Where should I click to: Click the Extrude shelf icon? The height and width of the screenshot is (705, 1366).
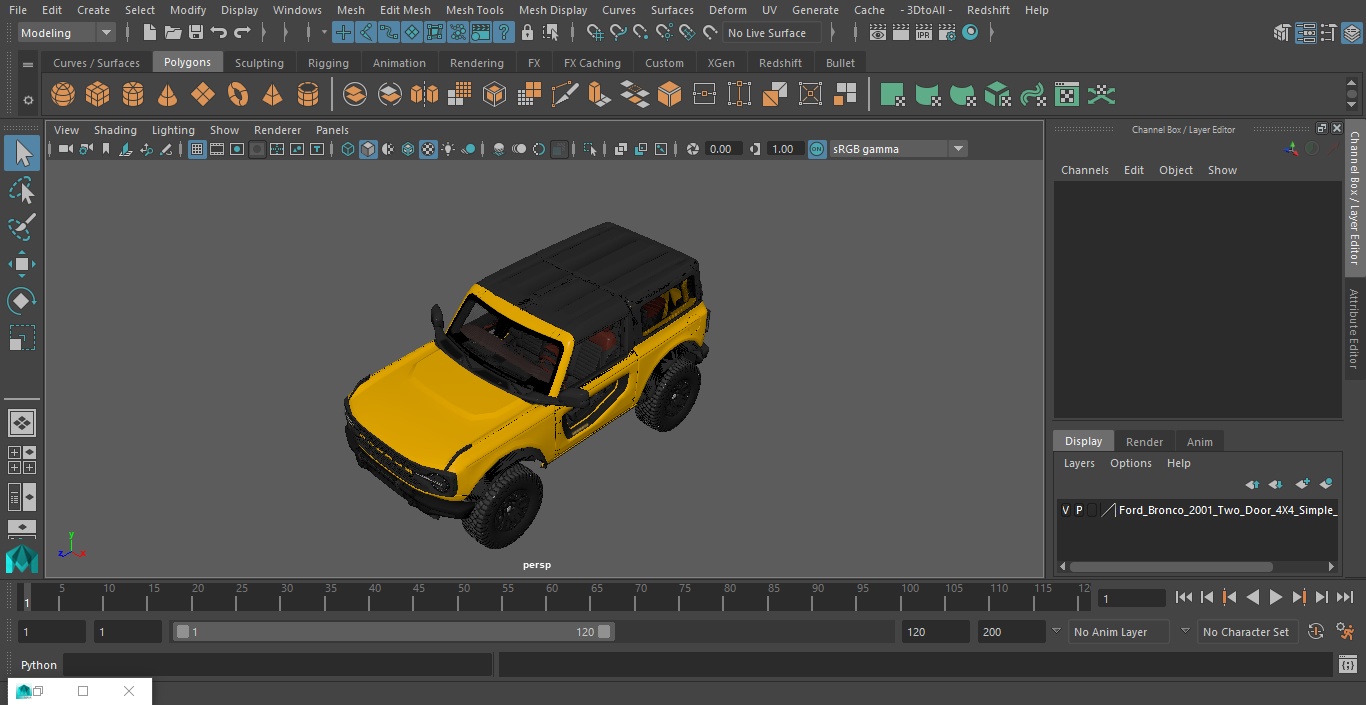click(599, 95)
